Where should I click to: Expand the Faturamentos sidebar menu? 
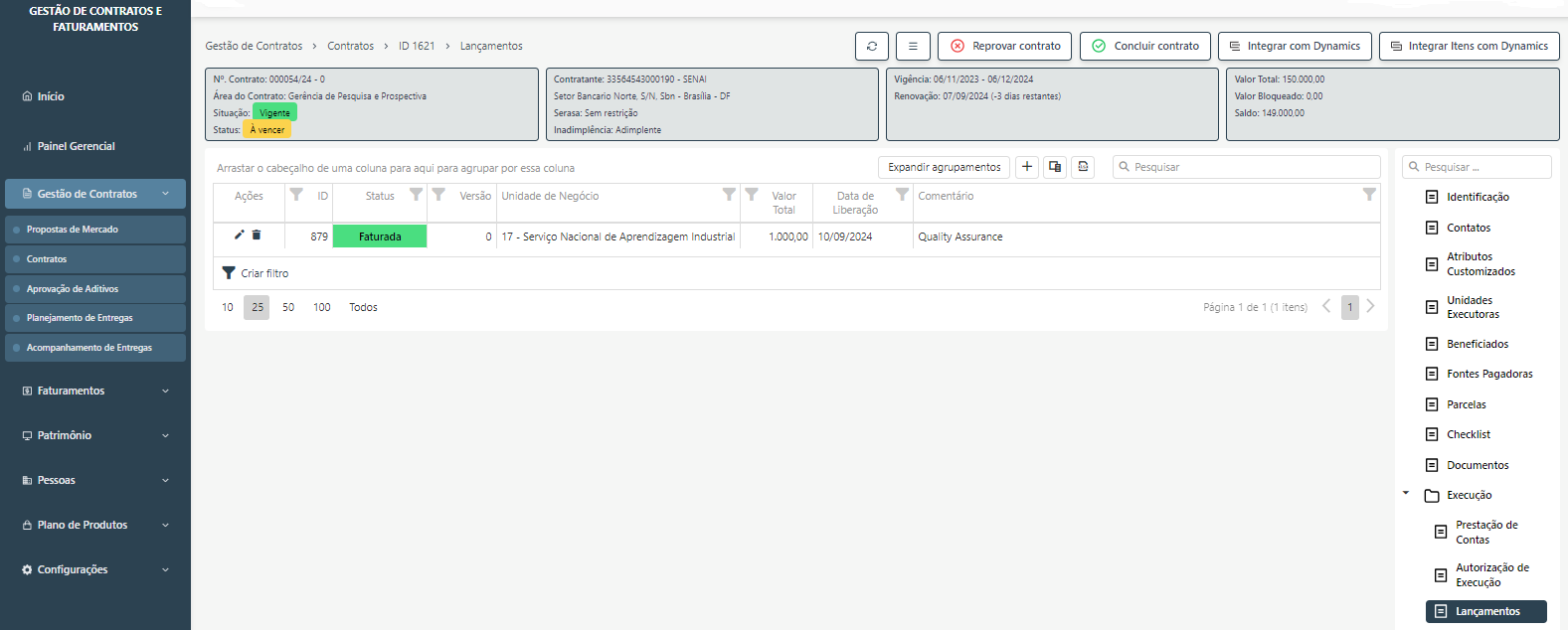pos(95,391)
